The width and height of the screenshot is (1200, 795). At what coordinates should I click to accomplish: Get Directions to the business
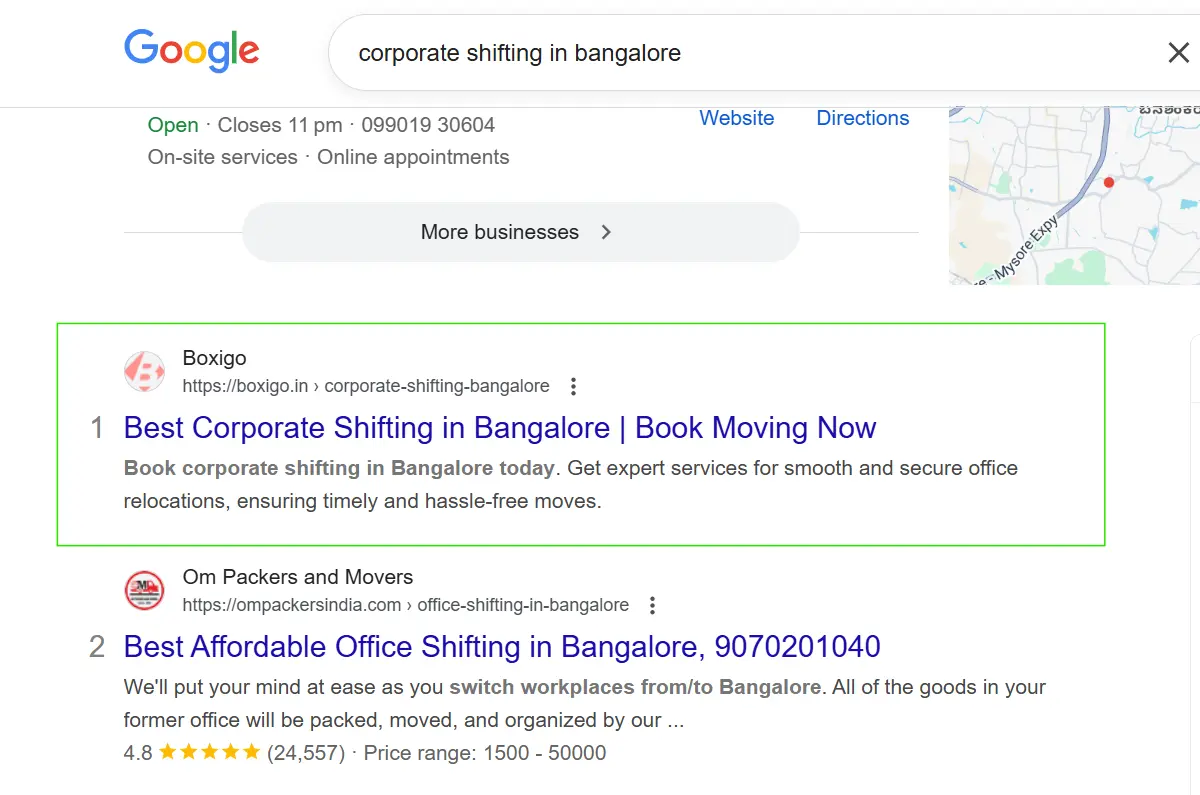[x=862, y=118]
